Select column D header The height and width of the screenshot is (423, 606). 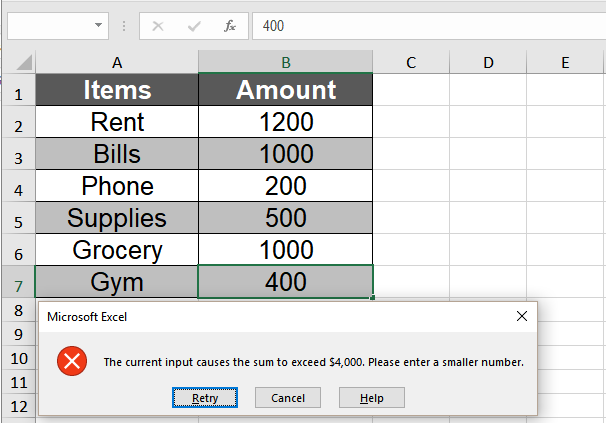tap(488, 63)
